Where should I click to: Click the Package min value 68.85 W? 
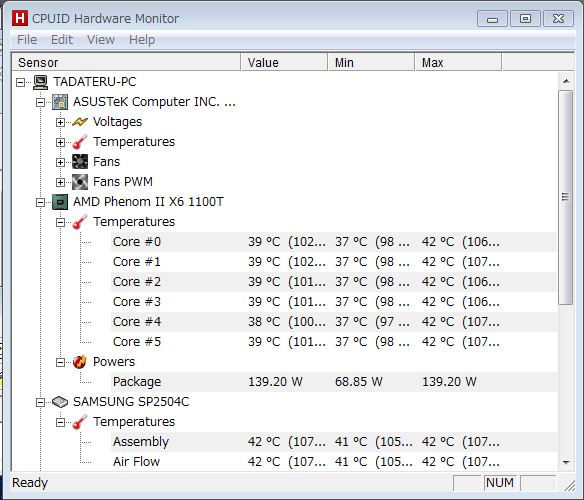pos(359,382)
